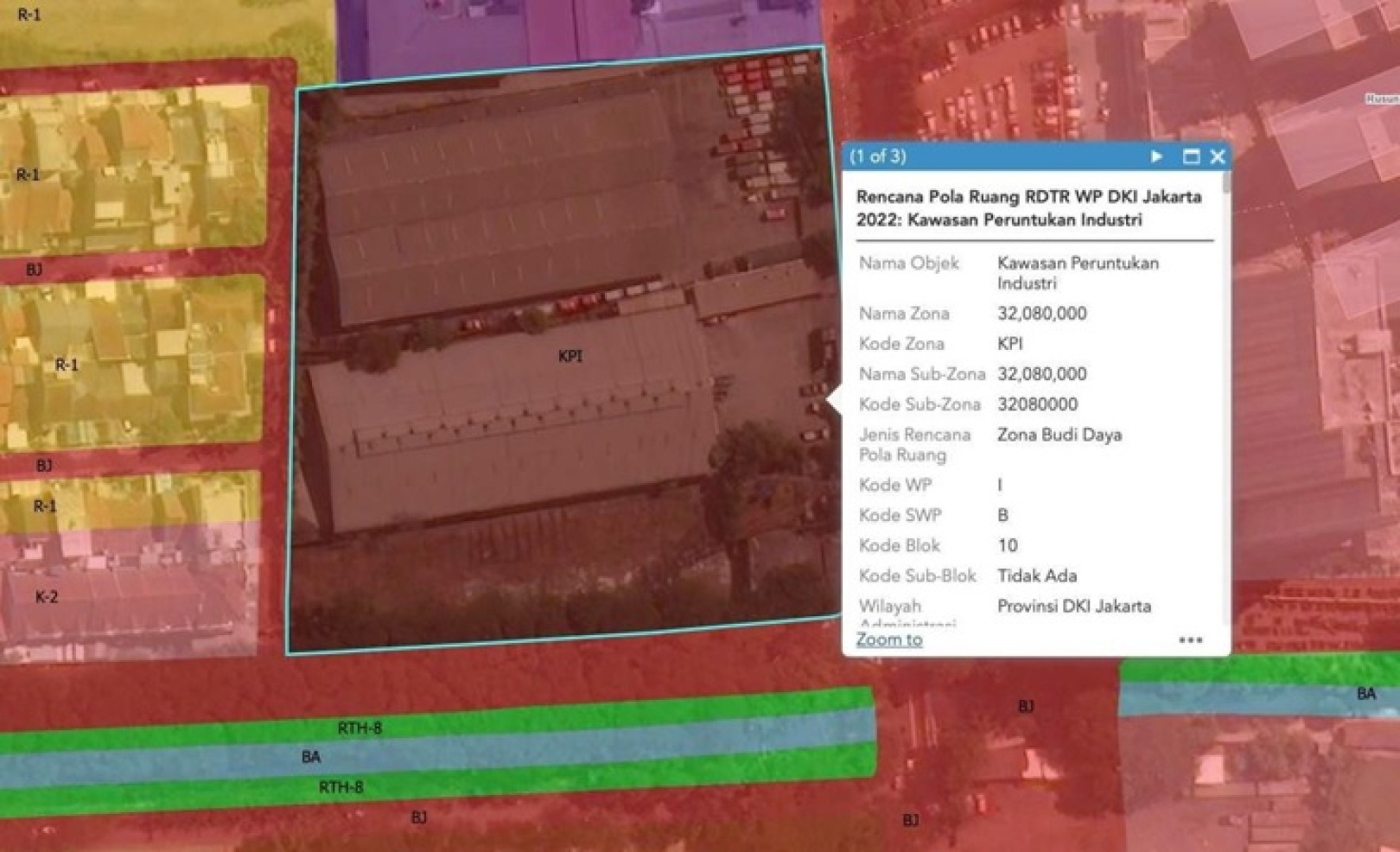This screenshot has width=1400, height=852.
Task: Click the Tidak Ada sub-blok value
Action: (1037, 575)
